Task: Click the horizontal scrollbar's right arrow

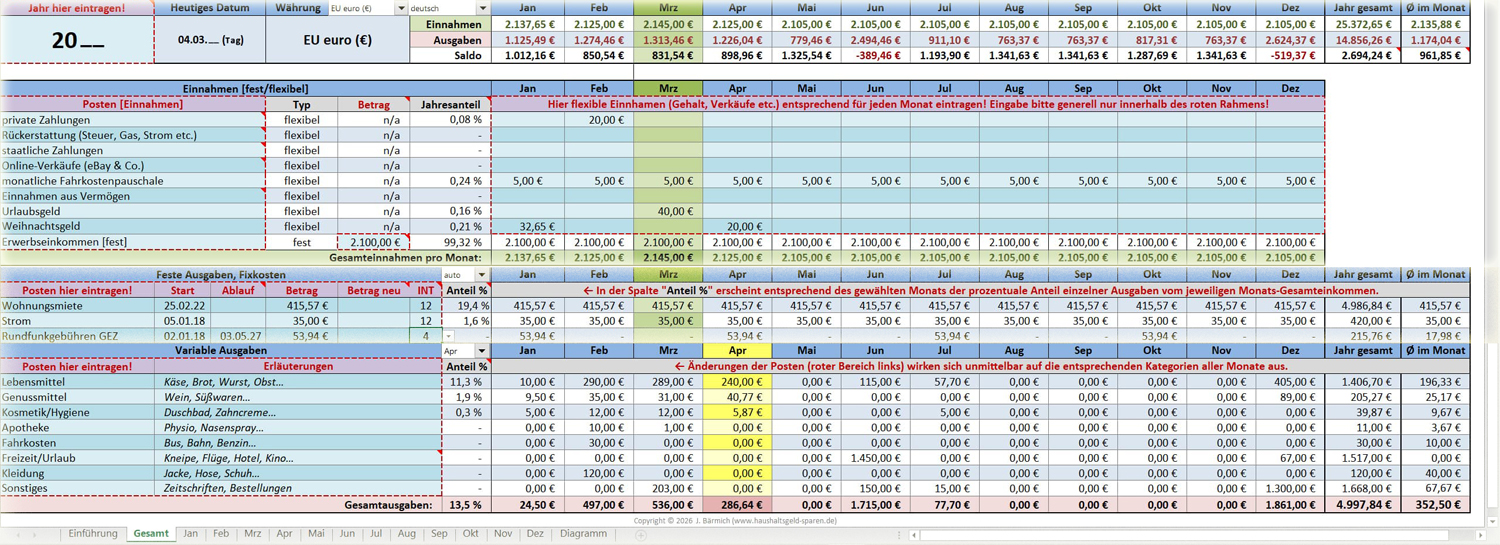Action: [1481, 535]
